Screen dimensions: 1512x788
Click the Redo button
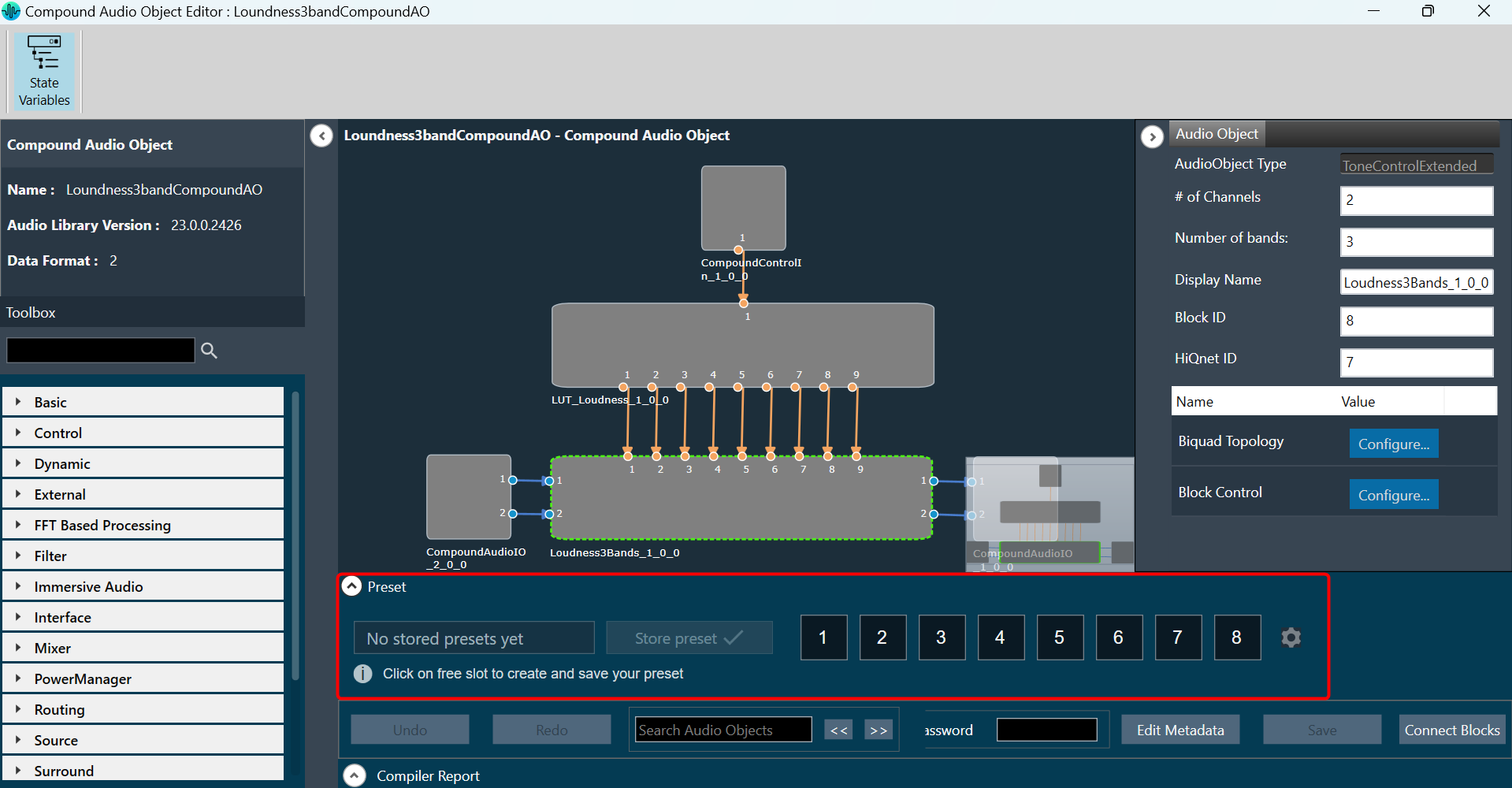point(552,730)
